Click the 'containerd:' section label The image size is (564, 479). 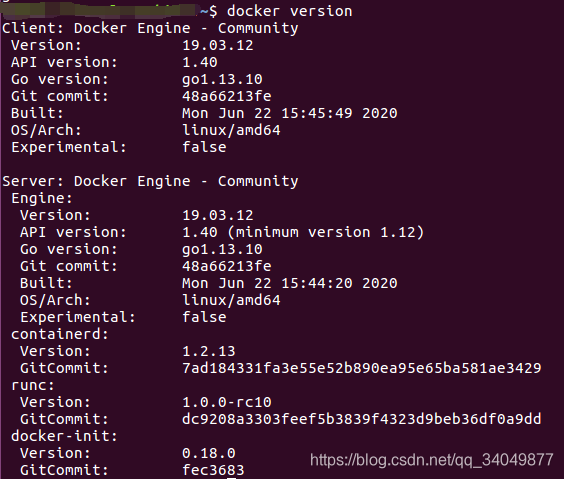click(60, 334)
